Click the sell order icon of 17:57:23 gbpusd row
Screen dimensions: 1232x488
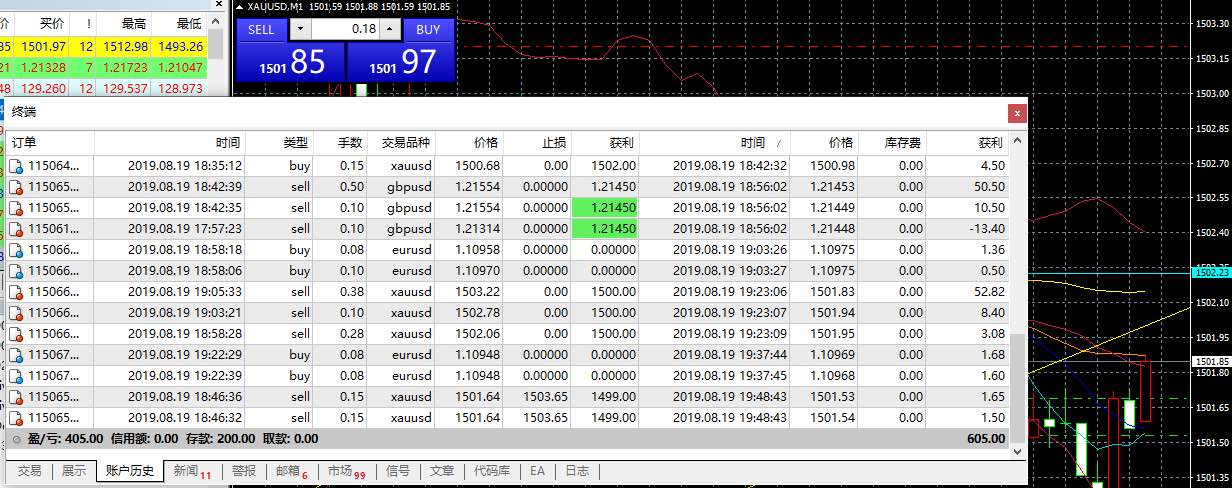15,229
